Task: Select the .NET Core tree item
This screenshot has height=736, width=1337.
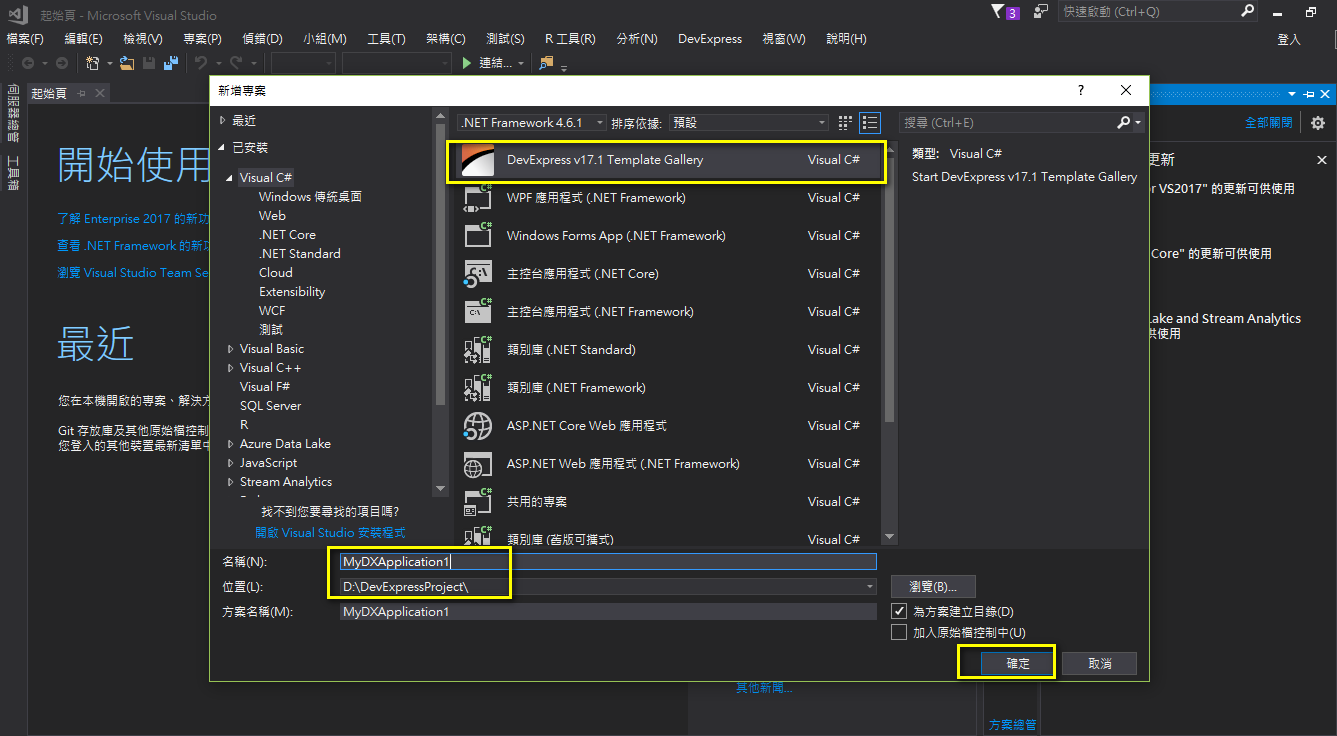Action: coord(287,235)
